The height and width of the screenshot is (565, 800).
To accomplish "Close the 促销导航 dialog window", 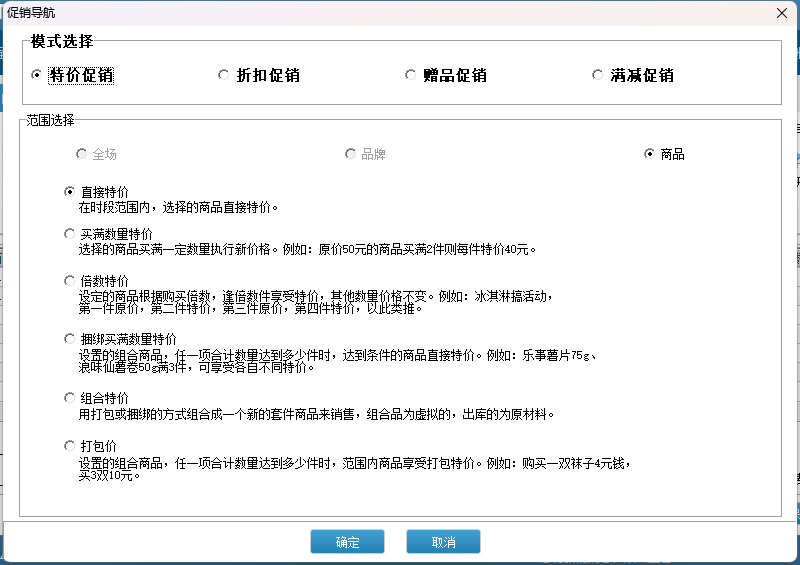I will (779, 12).
